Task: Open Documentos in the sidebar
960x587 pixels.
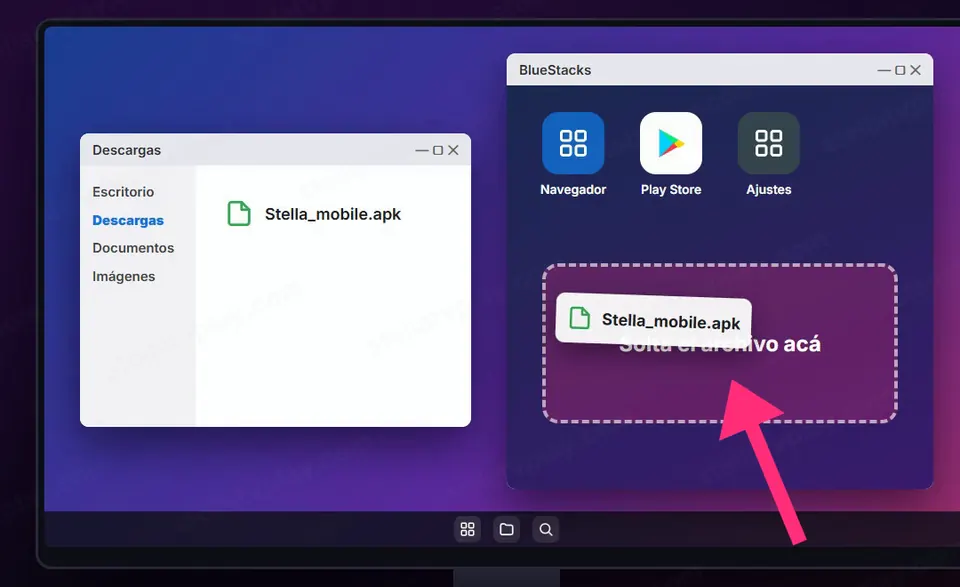Action: pyautogui.click(x=133, y=248)
